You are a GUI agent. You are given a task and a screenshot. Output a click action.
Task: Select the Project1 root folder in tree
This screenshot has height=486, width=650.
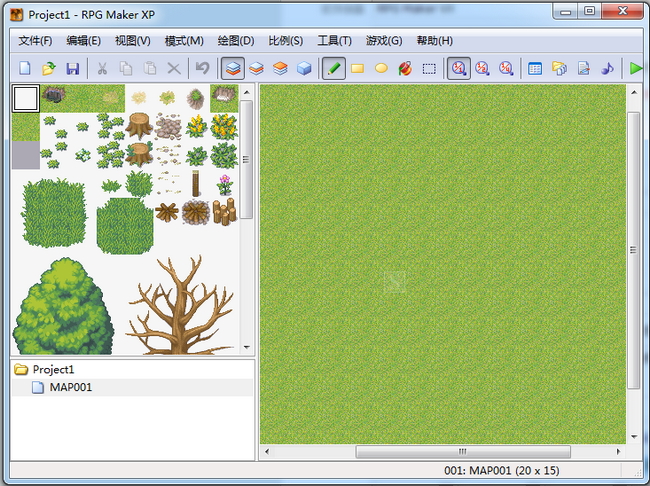coord(53,369)
